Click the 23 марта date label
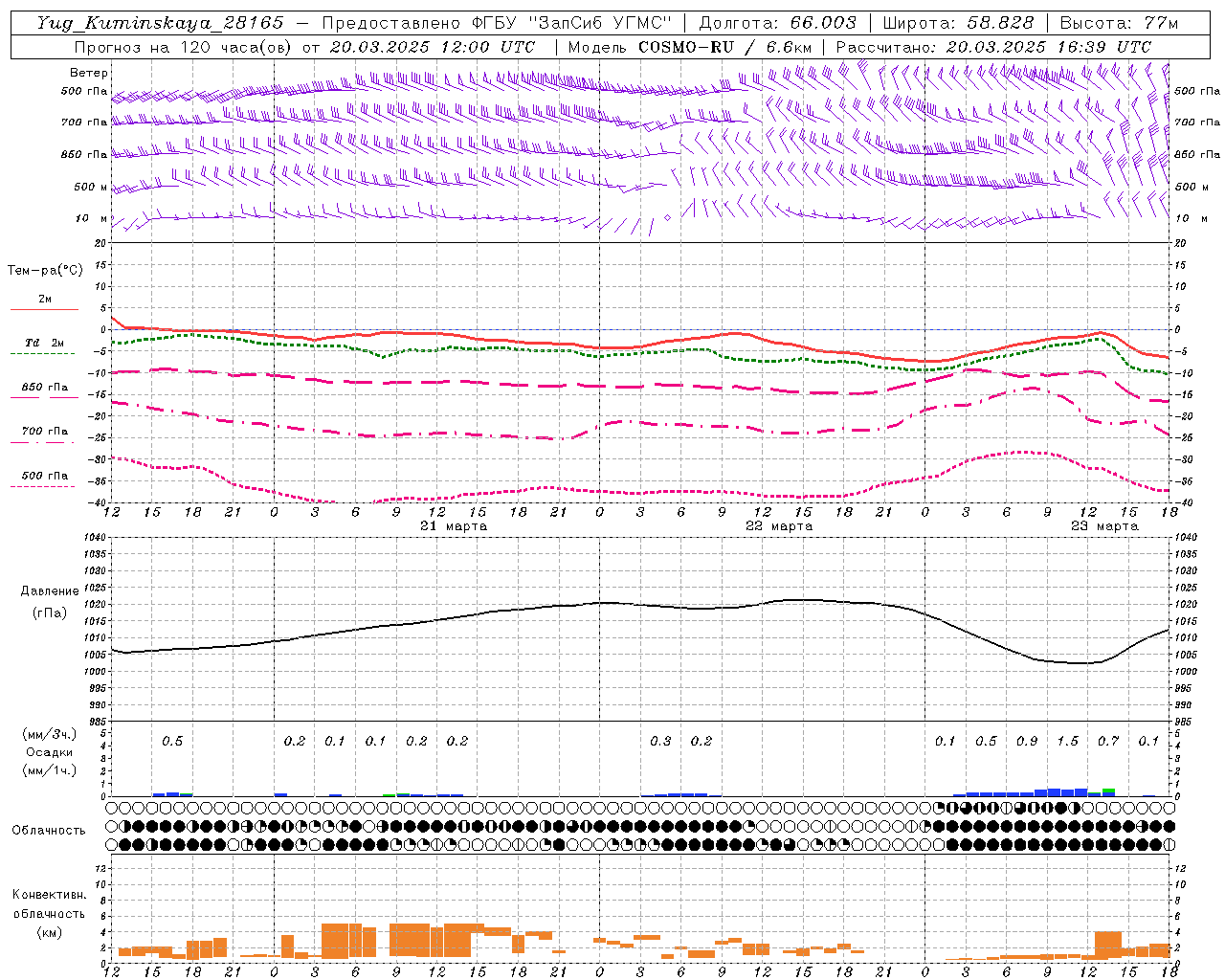Viewport: 1225px width, 980px height. click(x=1104, y=526)
